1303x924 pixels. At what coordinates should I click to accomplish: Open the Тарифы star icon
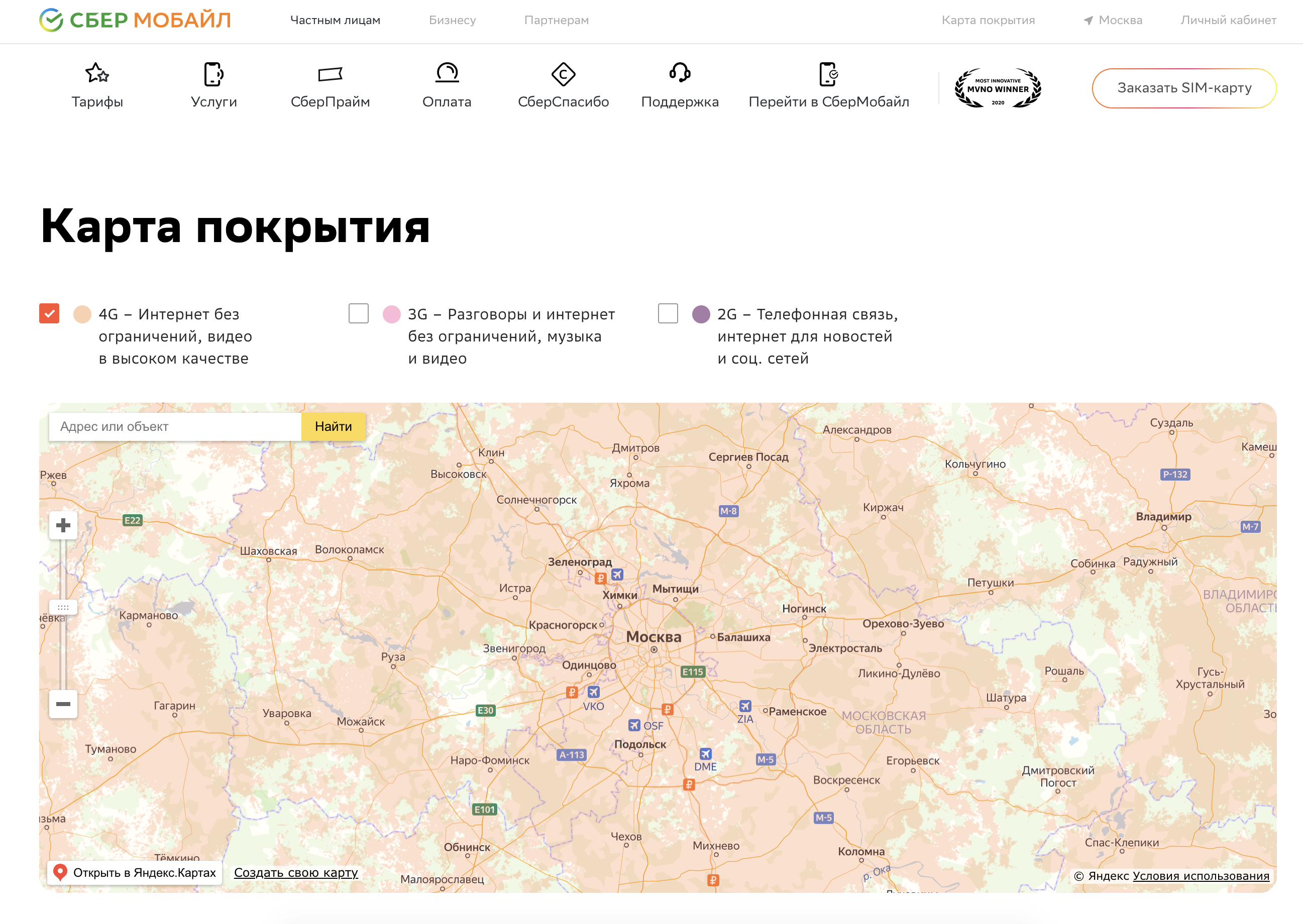97,73
